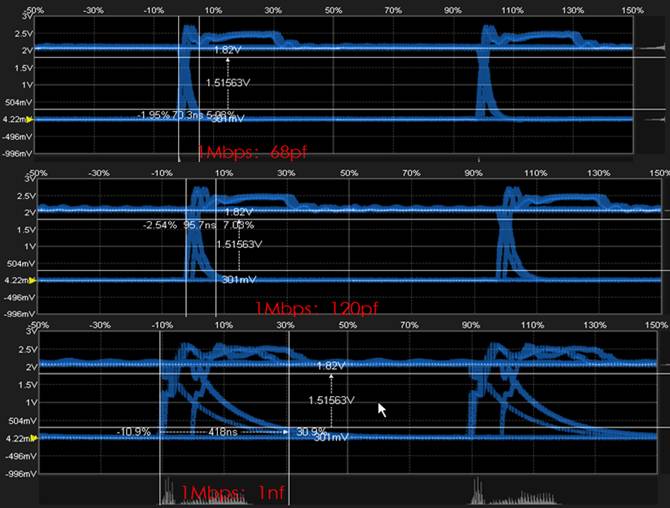This screenshot has width=670, height=508.
Task: Click the yellow level marker in the 120pf panel
Action: [x=31, y=281]
